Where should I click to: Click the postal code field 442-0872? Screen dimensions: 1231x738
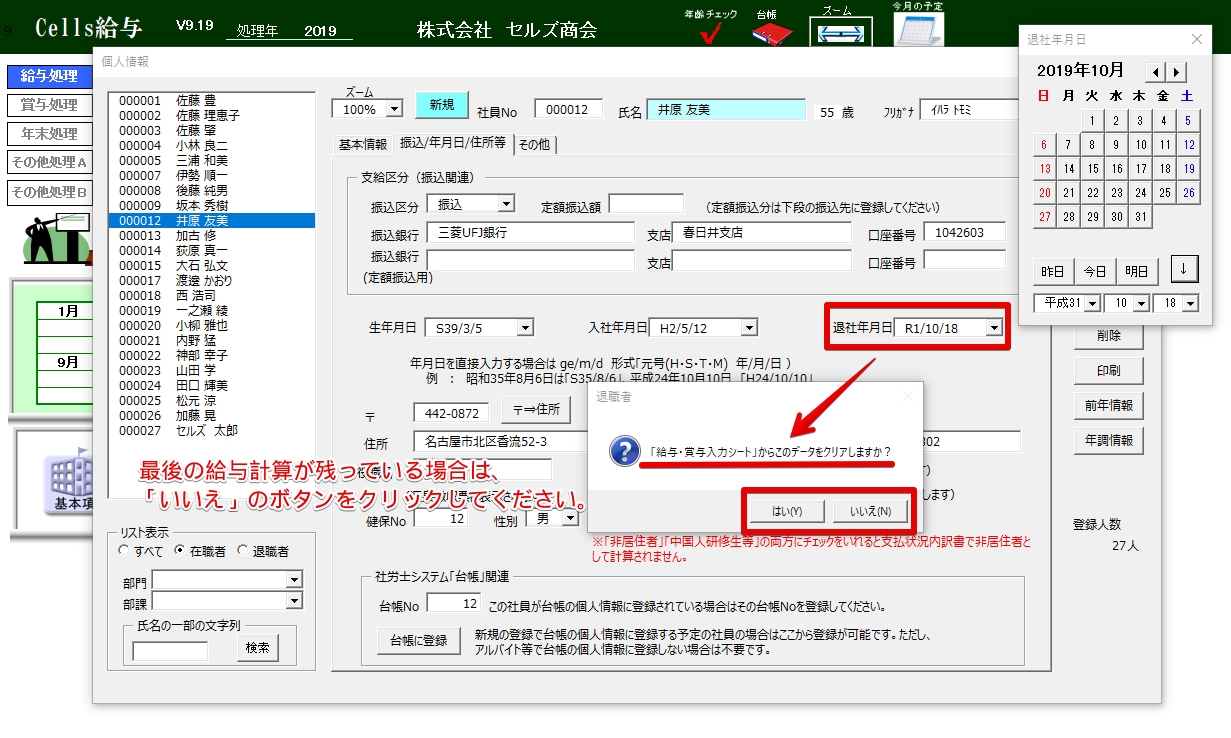(x=452, y=412)
